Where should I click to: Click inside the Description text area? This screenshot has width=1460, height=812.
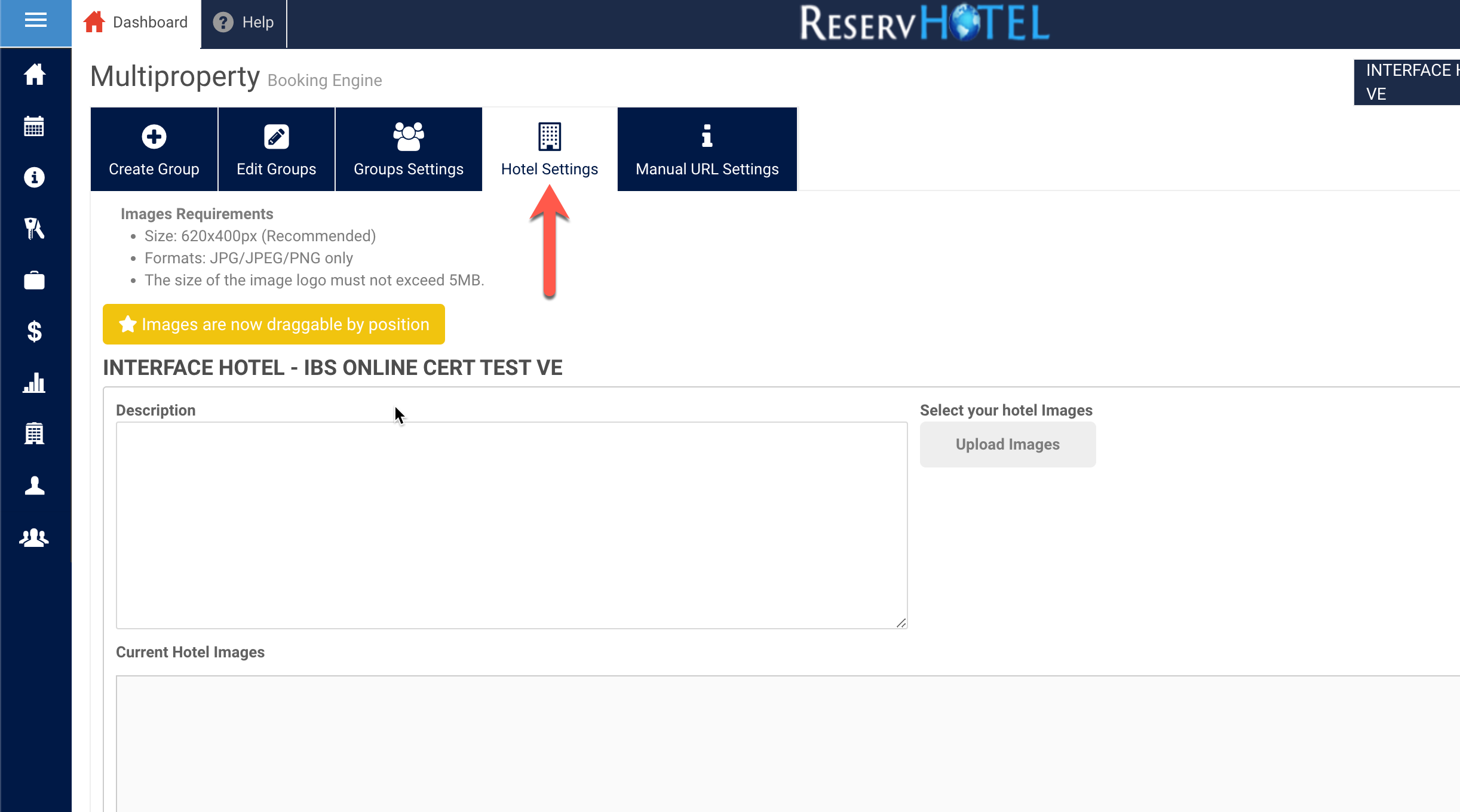[511, 525]
